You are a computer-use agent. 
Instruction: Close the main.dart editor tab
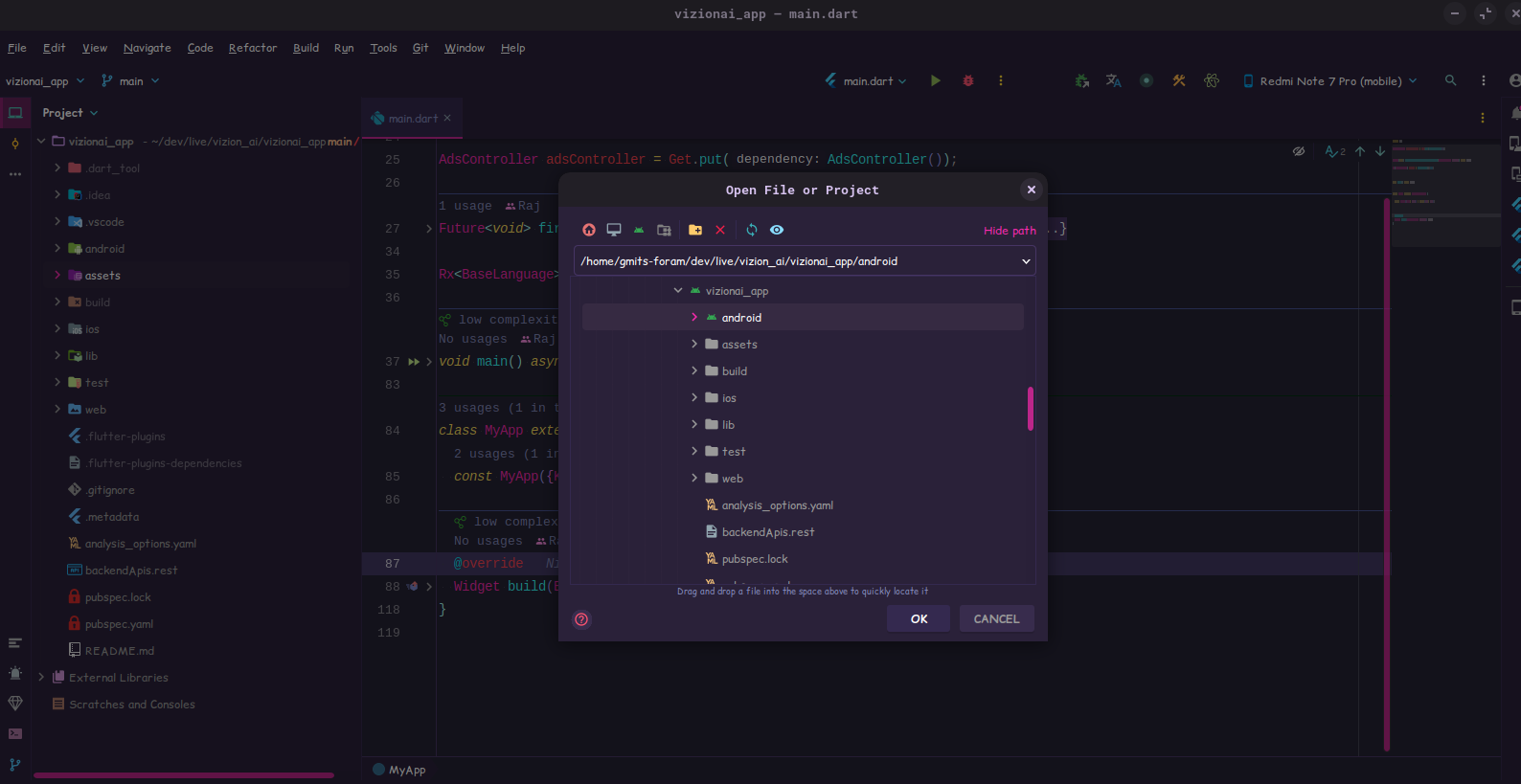[x=447, y=118]
